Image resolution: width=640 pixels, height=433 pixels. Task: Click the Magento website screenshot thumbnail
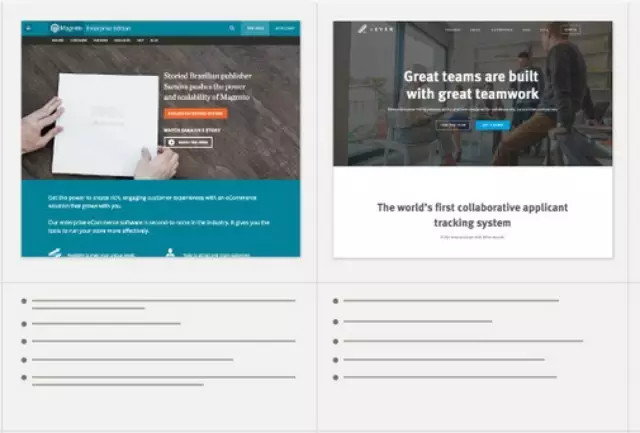click(x=160, y=138)
